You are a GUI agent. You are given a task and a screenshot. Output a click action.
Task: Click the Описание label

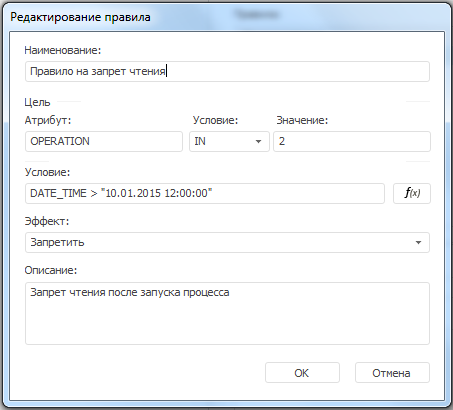click(51, 270)
